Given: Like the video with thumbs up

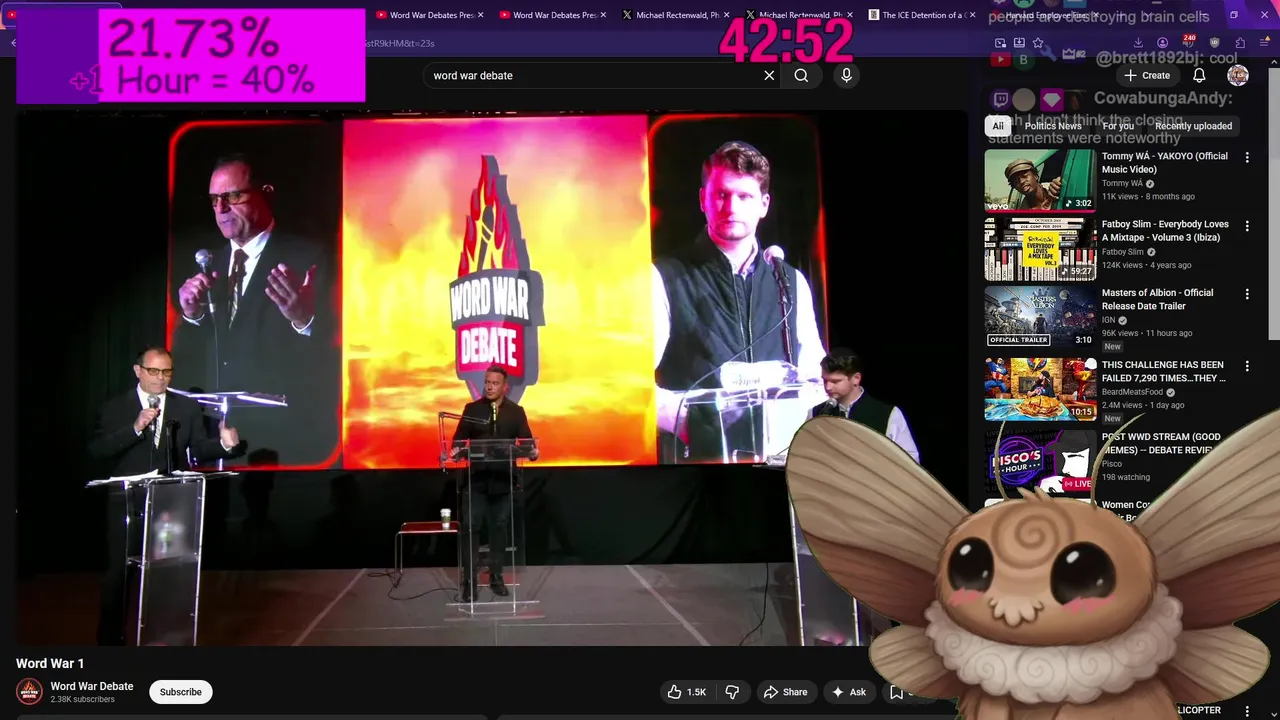Looking at the screenshot, I should tap(687, 692).
